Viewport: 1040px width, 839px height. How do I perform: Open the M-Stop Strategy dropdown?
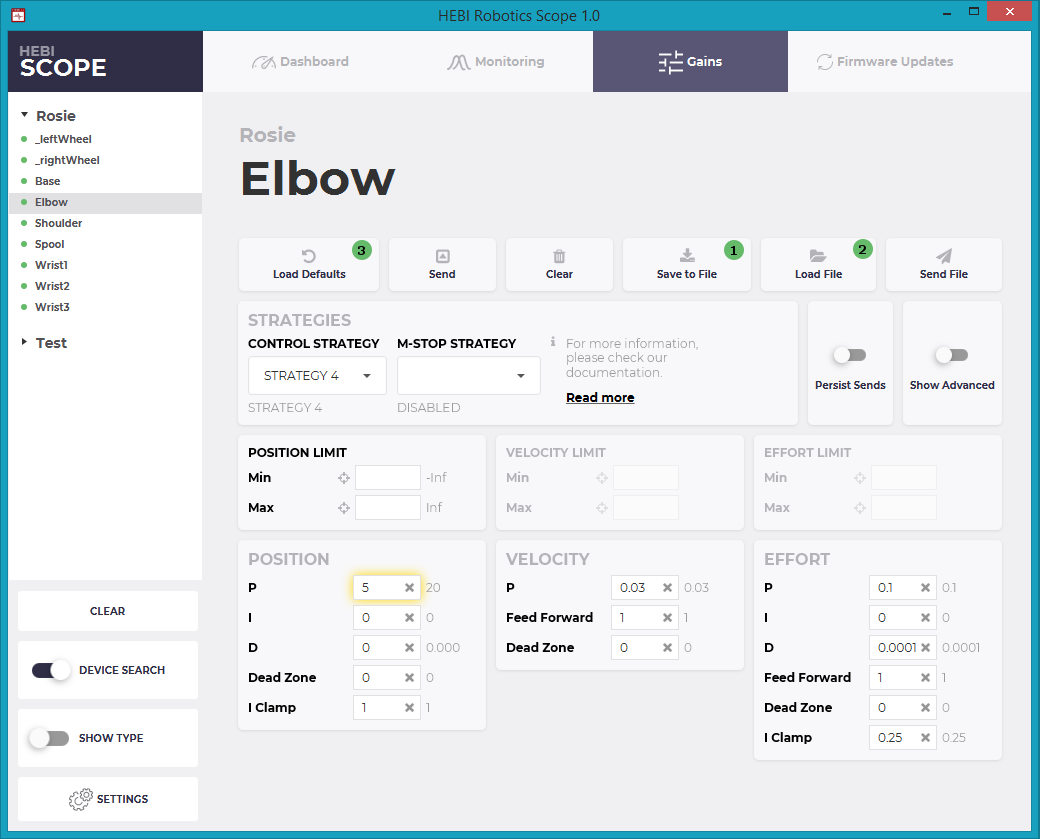(468, 375)
